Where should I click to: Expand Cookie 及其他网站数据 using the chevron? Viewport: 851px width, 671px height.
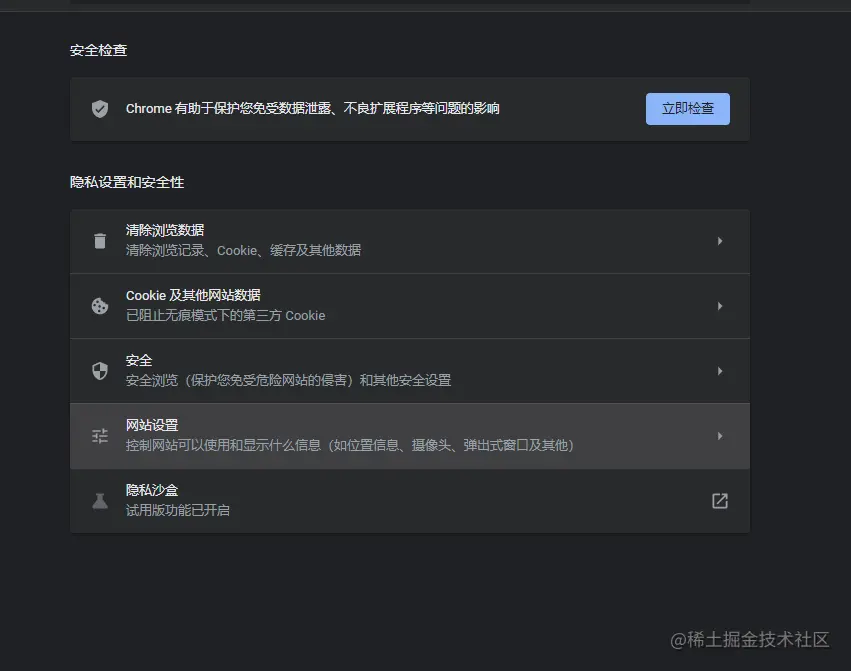720,305
